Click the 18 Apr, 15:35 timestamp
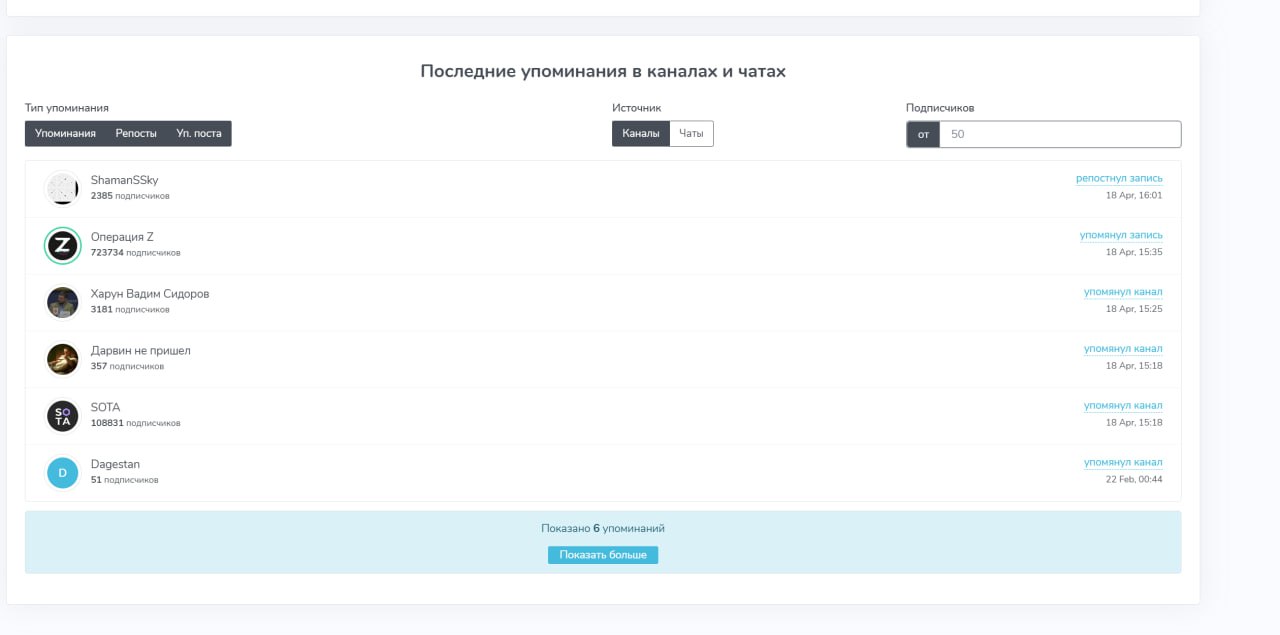1280x635 pixels. [1134, 253]
